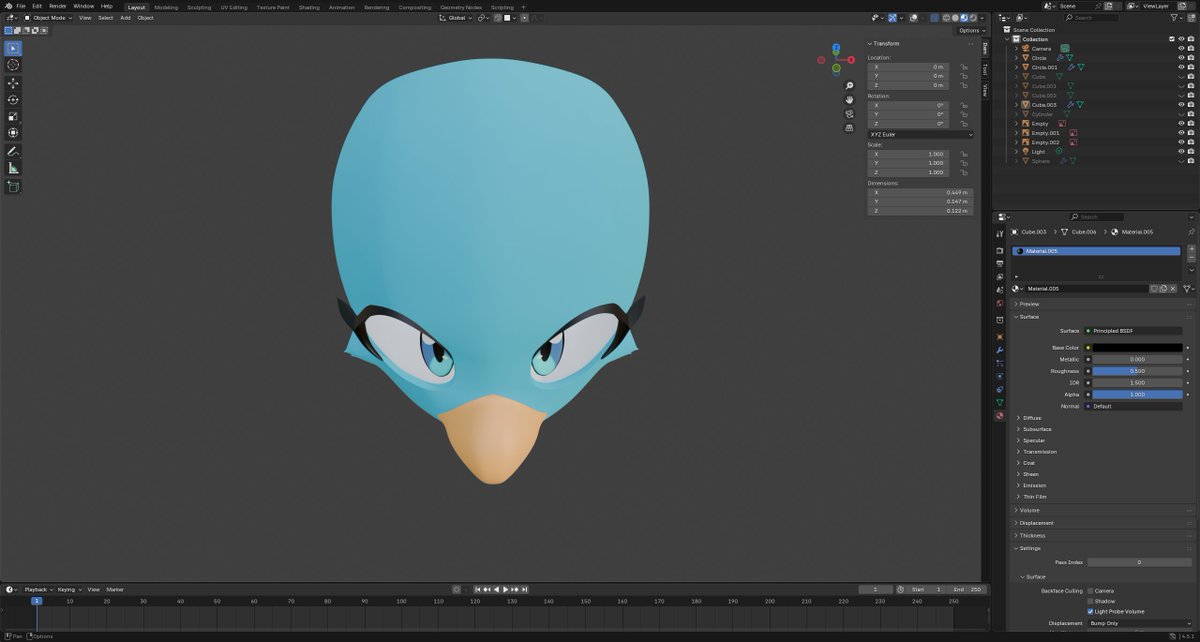Image resolution: width=1200 pixels, height=642 pixels.
Task: Open the viewport Add menu
Action: click(125, 18)
